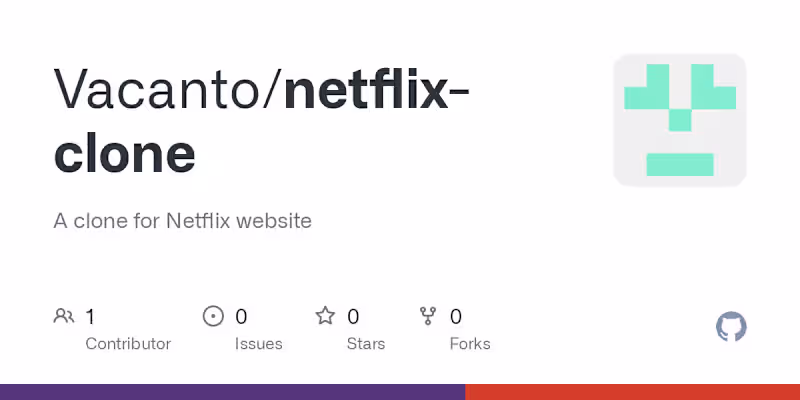Click the contributors people icon
Viewport: 800px width, 400px height.
(x=63, y=317)
